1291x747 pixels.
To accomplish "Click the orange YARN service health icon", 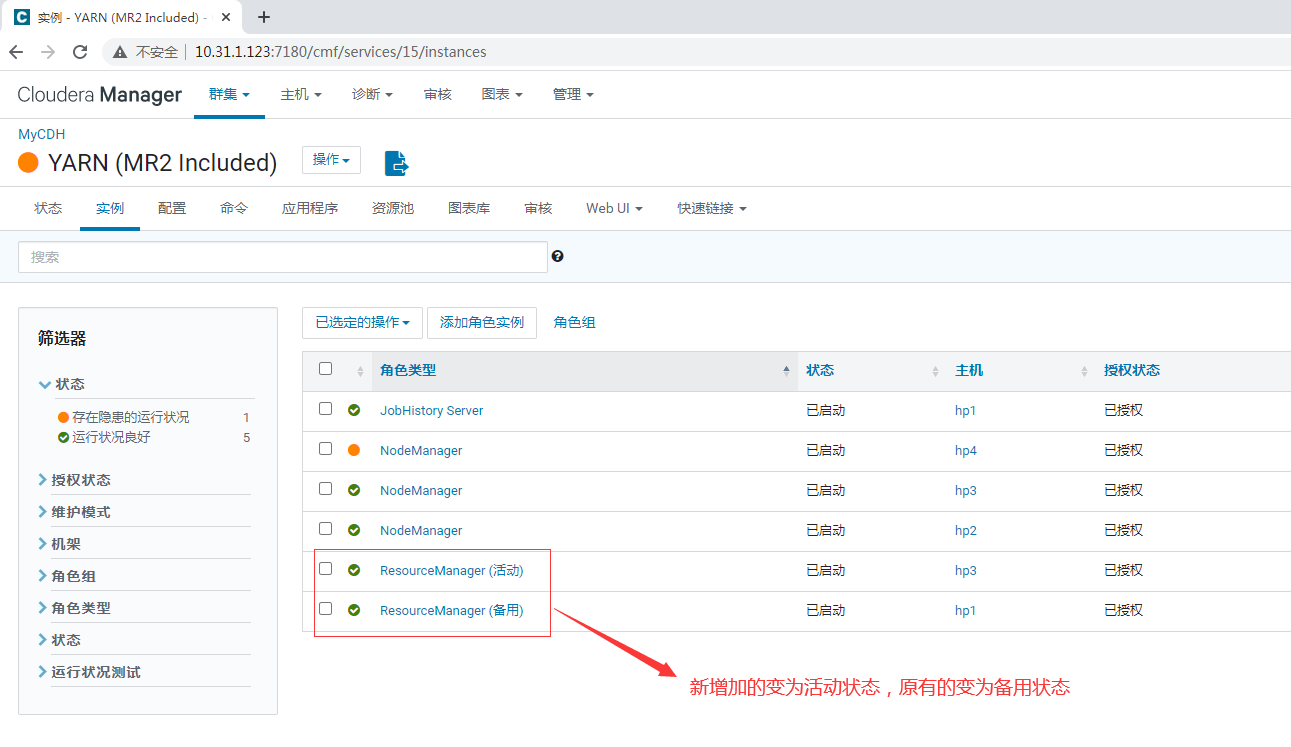I will [28, 162].
